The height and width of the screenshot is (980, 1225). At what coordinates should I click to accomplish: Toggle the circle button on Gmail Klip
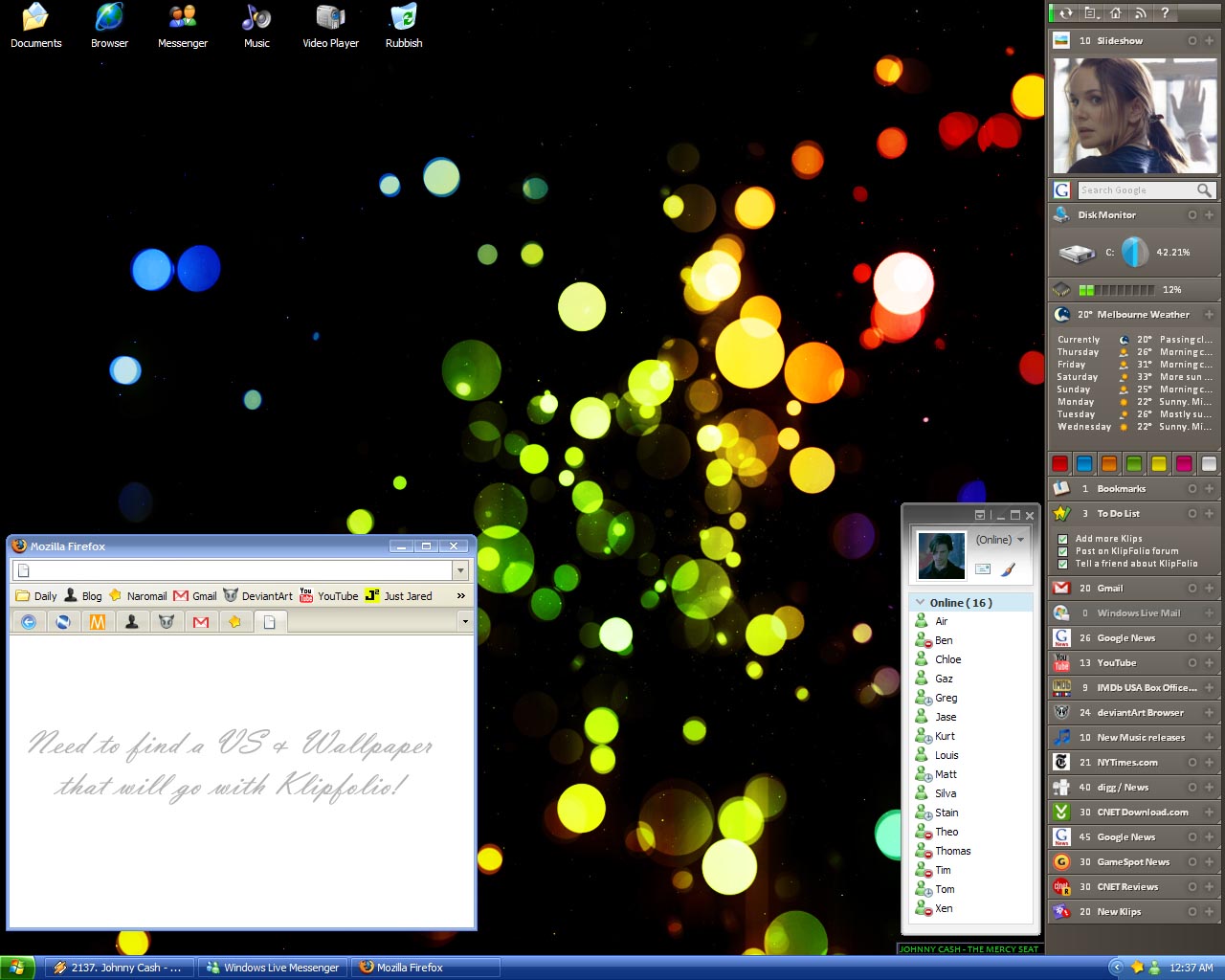click(x=1192, y=588)
